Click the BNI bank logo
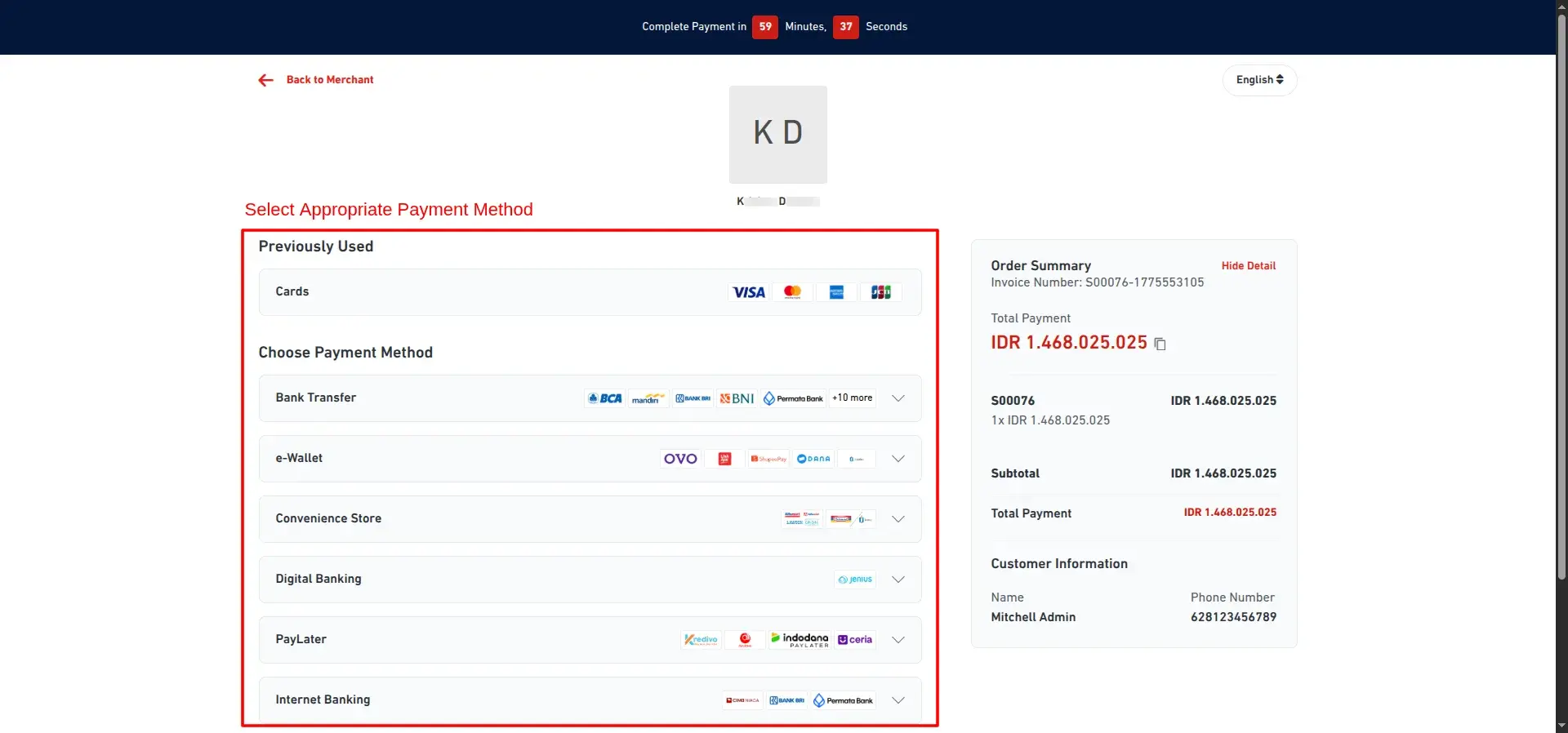The width and height of the screenshot is (1568, 733). point(737,398)
